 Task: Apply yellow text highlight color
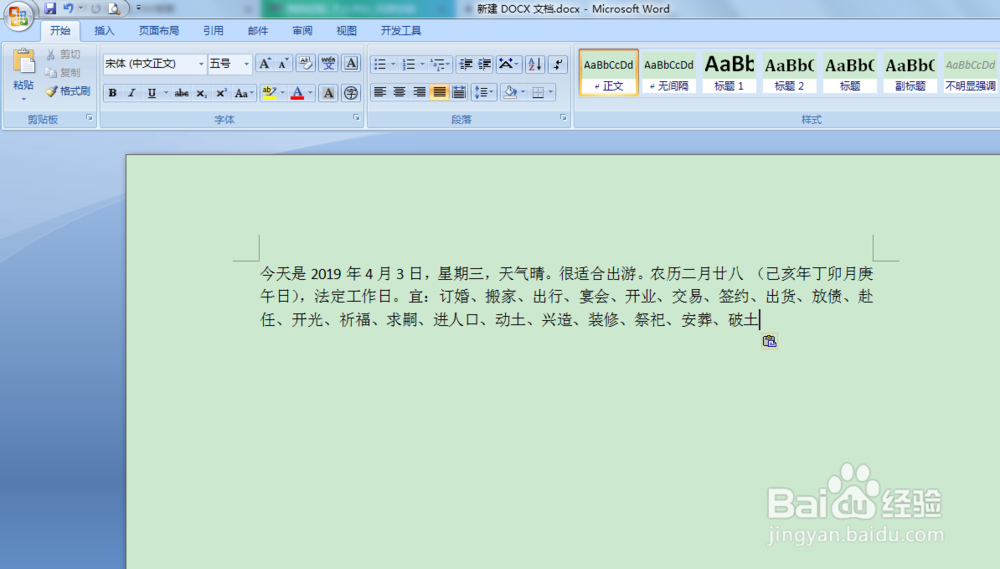point(269,93)
